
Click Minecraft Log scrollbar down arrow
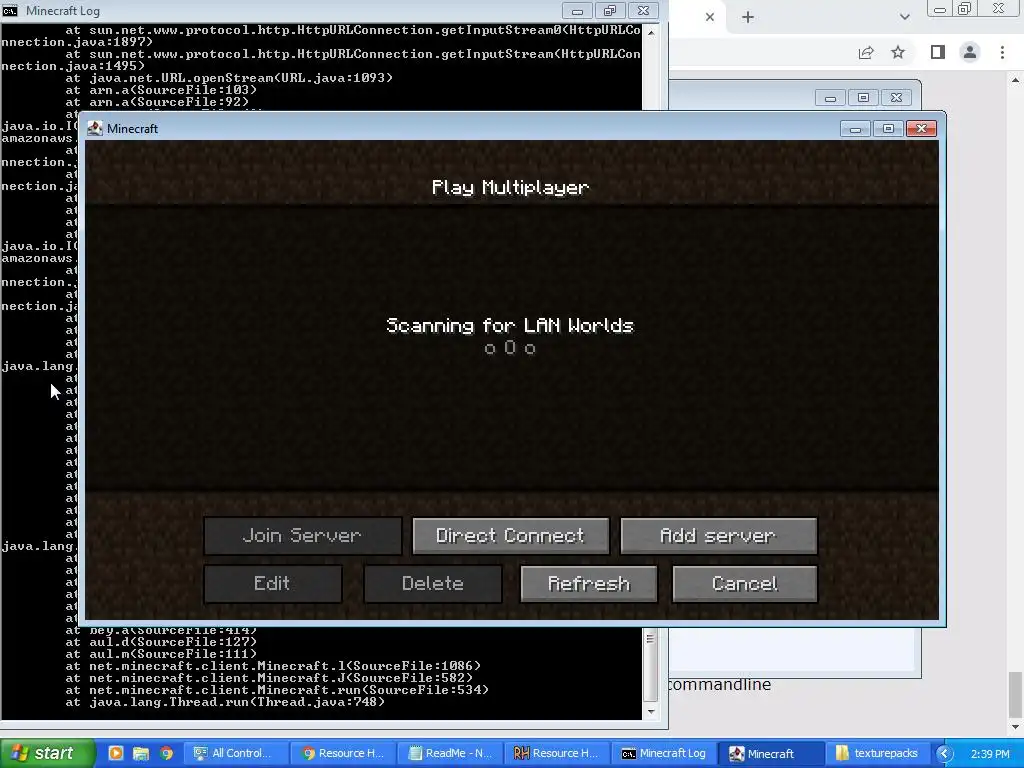pyautogui.click(x=650, y=712)
